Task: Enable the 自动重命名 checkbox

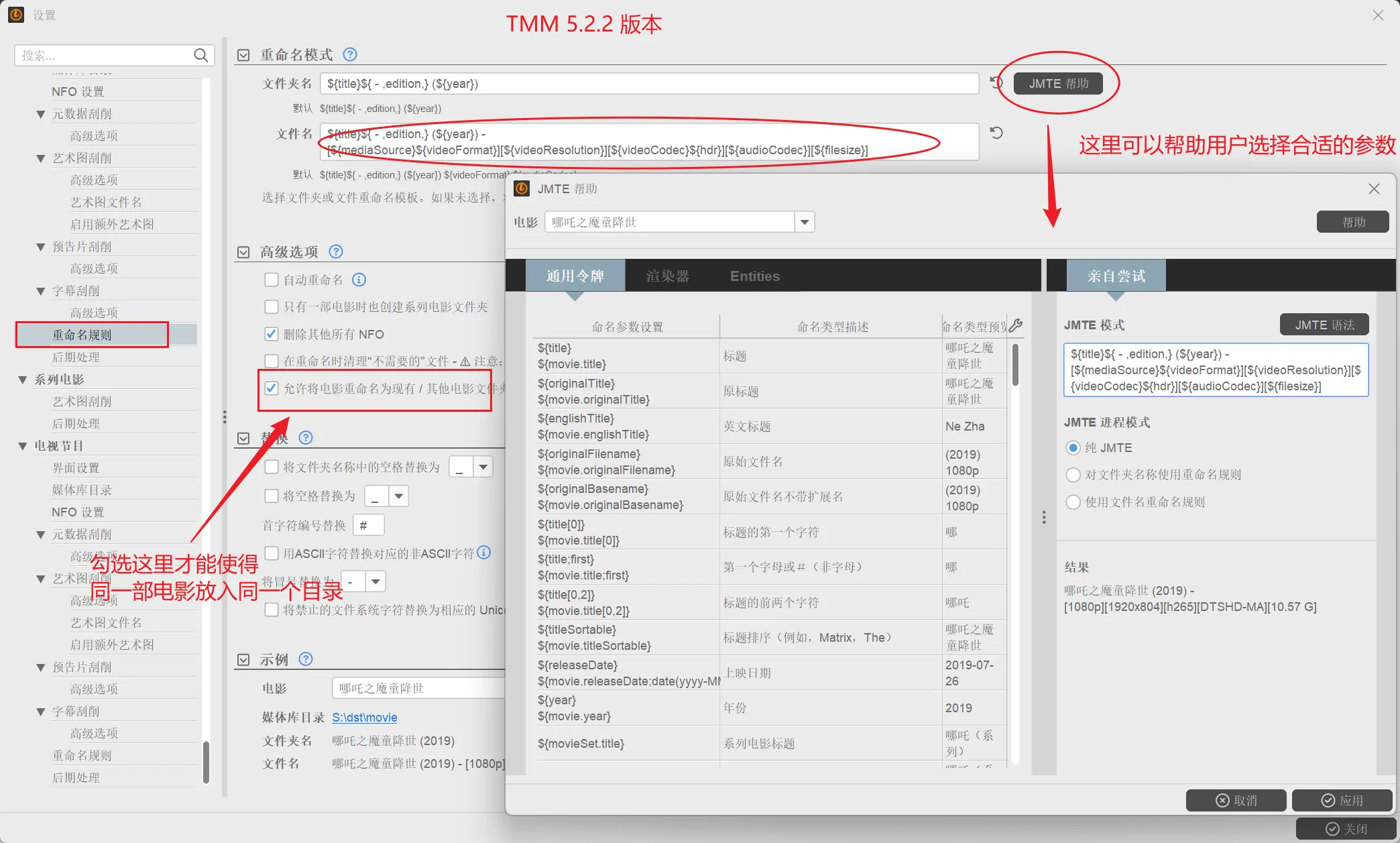Action: (272, 280)
